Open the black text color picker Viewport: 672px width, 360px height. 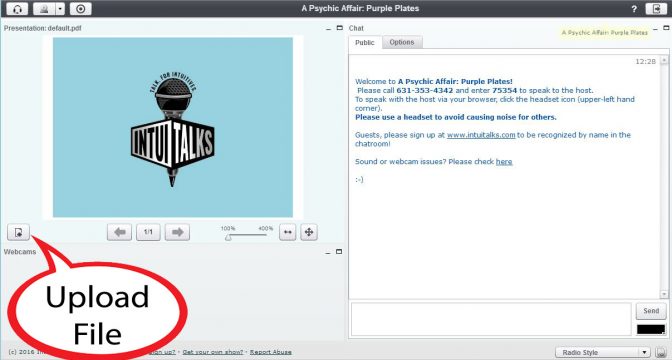[651, 330]
